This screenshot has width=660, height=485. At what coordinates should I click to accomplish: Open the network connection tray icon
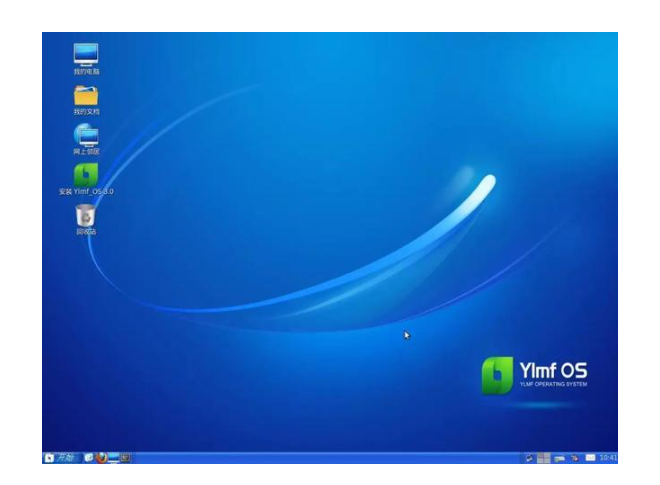pyautogui.click(x=560, y=457)
